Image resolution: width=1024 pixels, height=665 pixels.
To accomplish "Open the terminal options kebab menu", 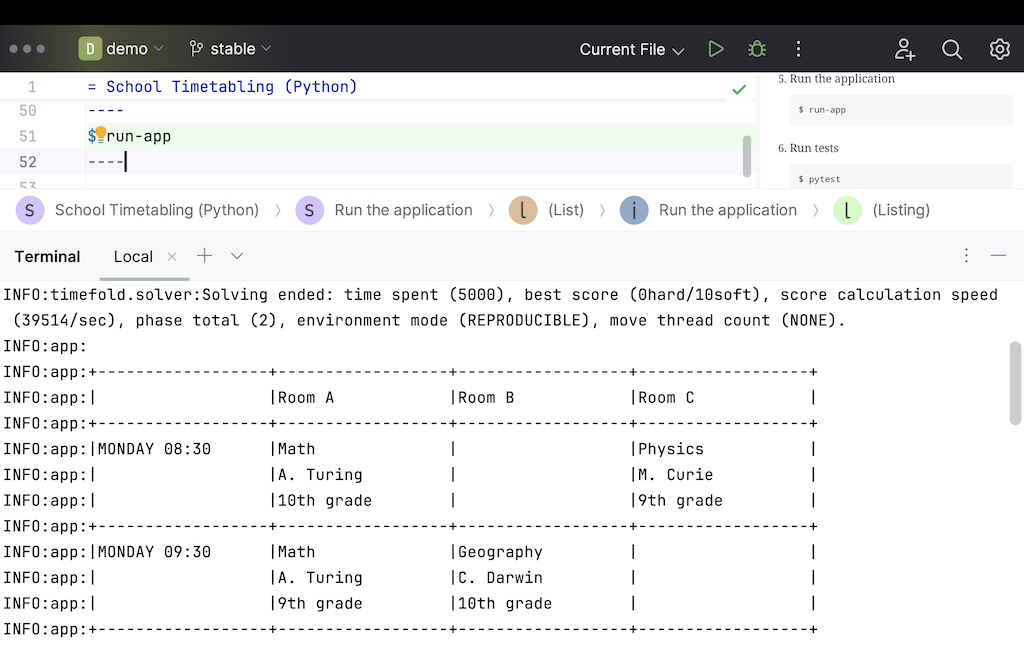I will (x=966, y=256).
